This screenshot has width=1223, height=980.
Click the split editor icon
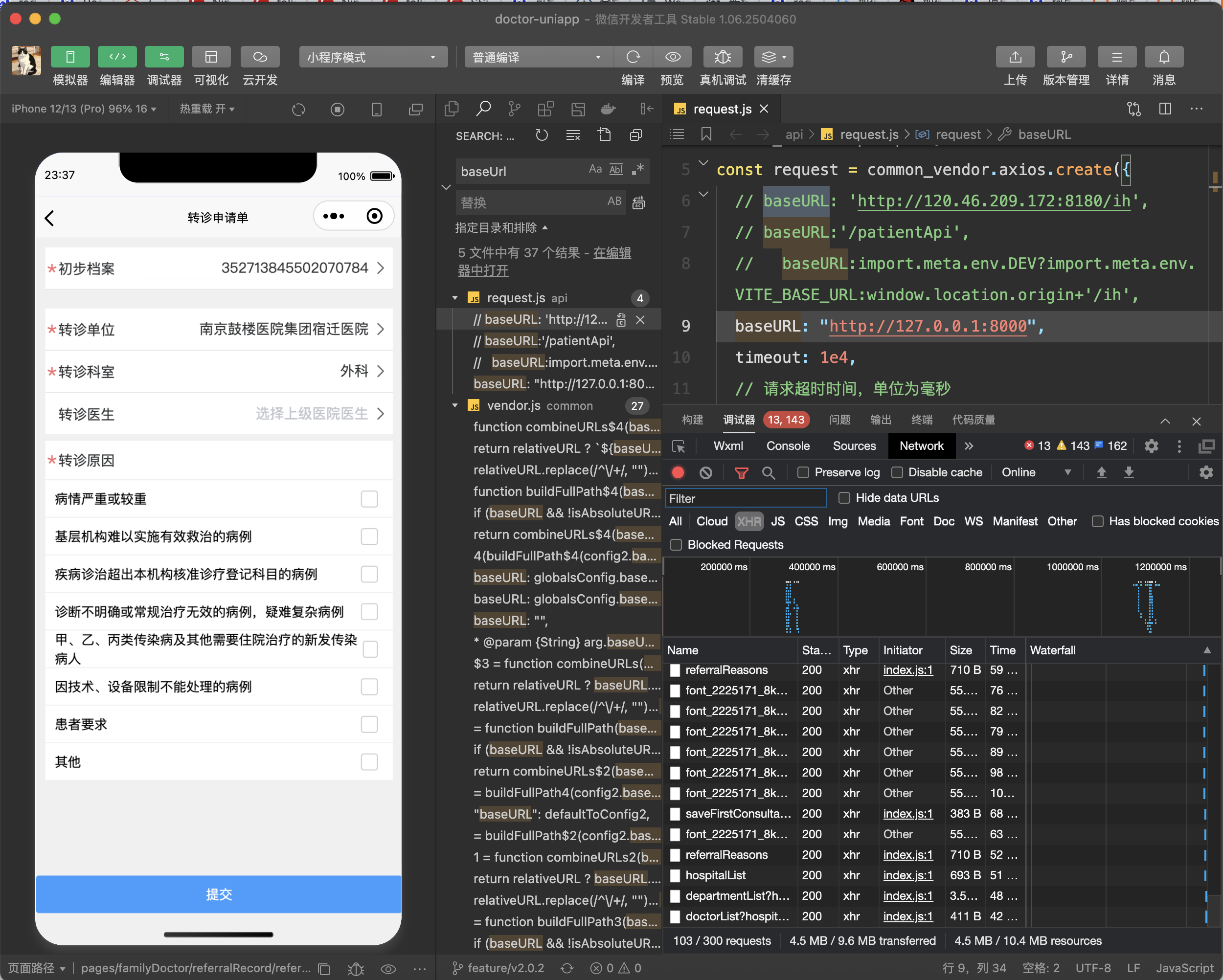(x=1165, y=109)
